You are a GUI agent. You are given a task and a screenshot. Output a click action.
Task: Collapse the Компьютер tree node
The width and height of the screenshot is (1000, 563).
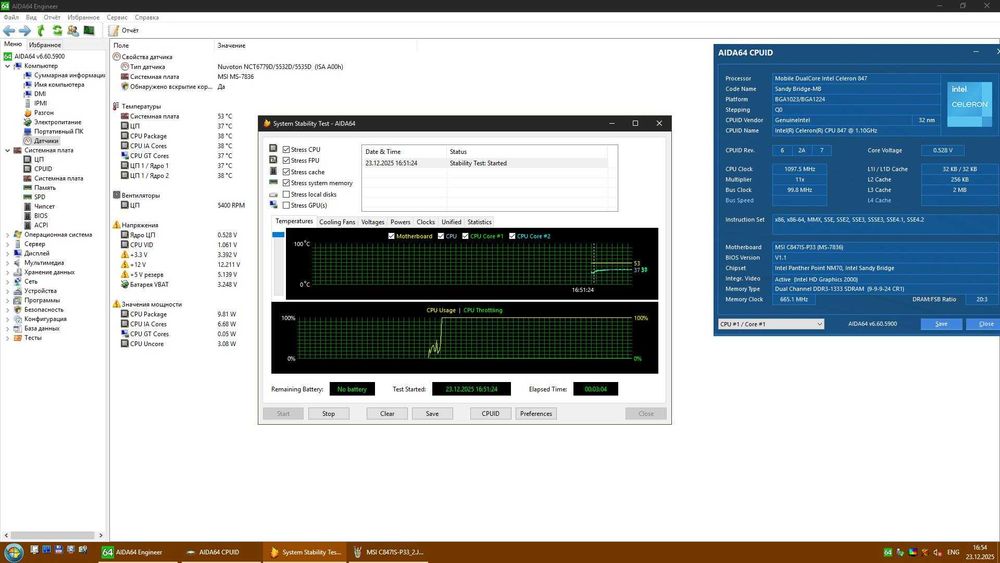pyautogui.click(x=8, y=66)
